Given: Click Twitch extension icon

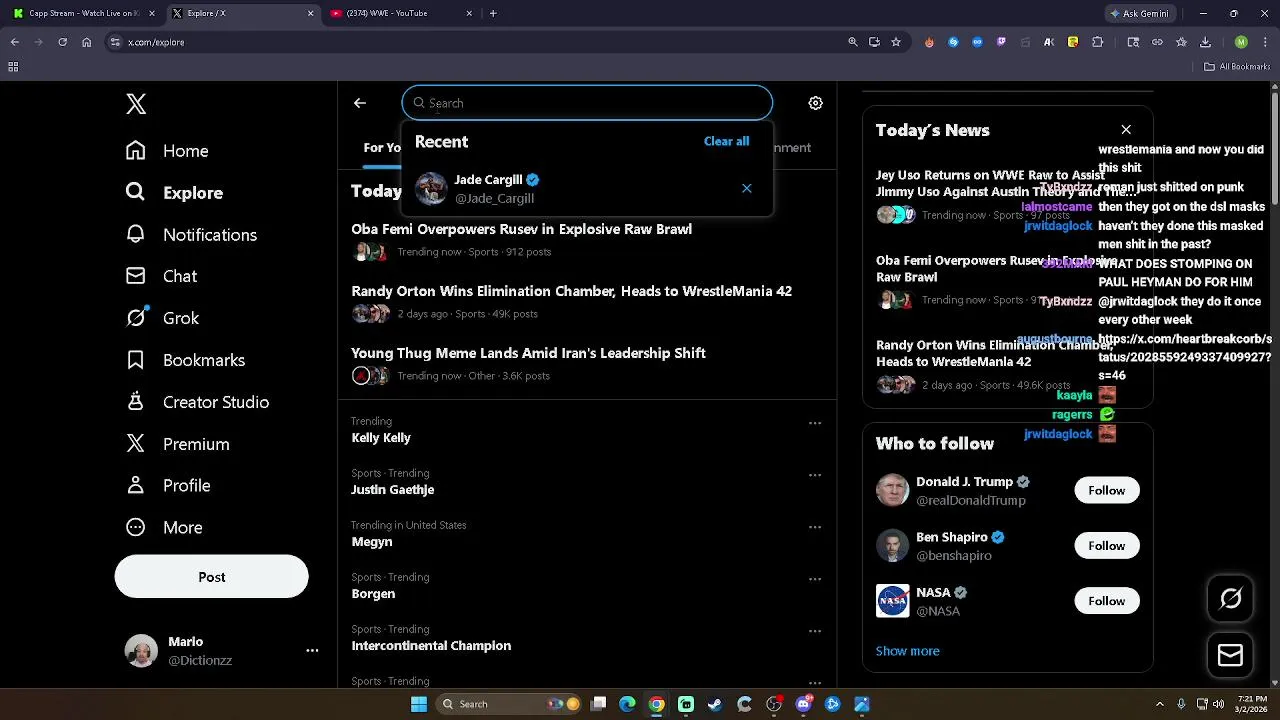Looking at the screenshot, I should (1001, 42).
